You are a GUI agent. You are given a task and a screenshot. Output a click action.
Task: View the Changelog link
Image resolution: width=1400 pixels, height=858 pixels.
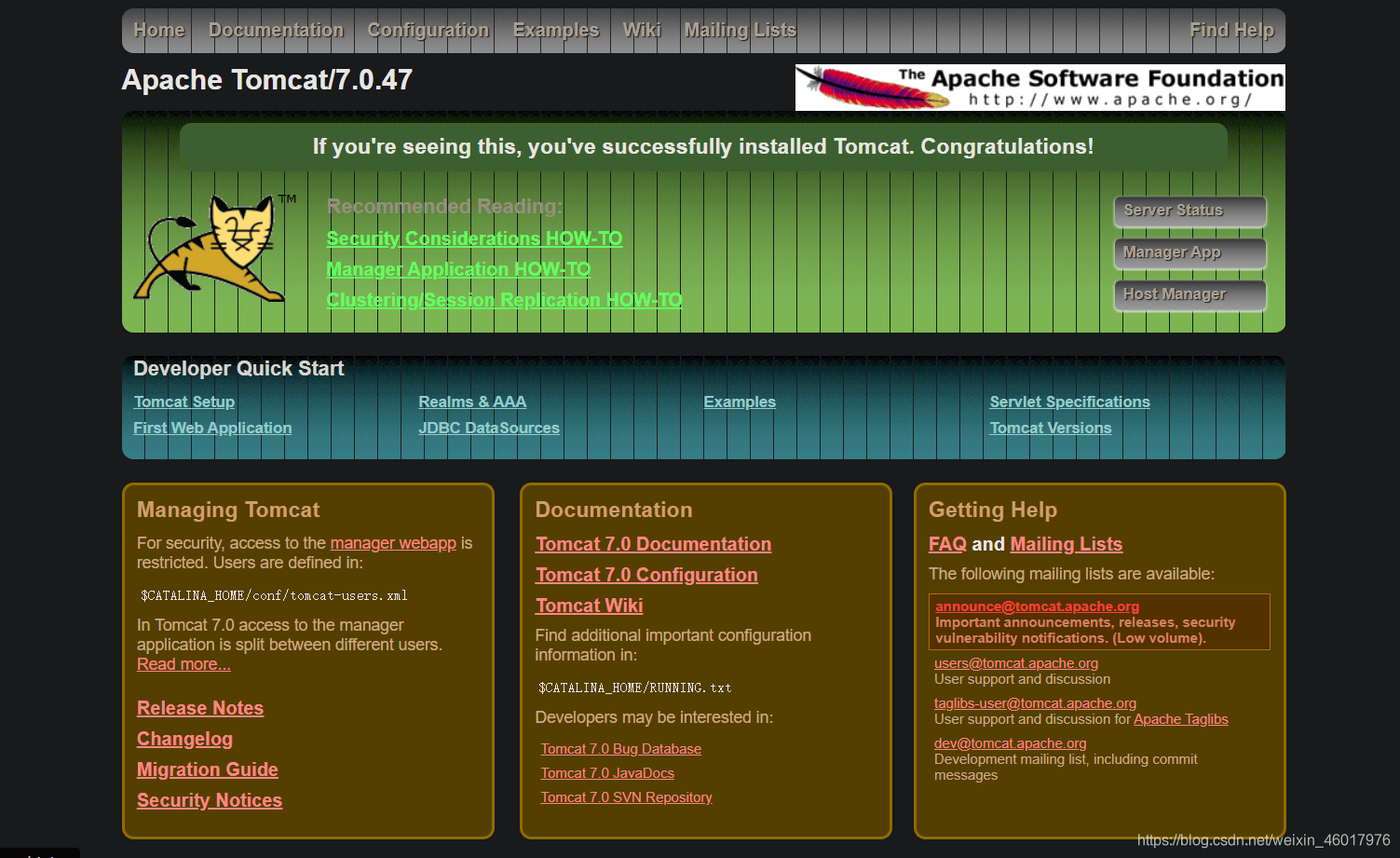pos(184,739)
